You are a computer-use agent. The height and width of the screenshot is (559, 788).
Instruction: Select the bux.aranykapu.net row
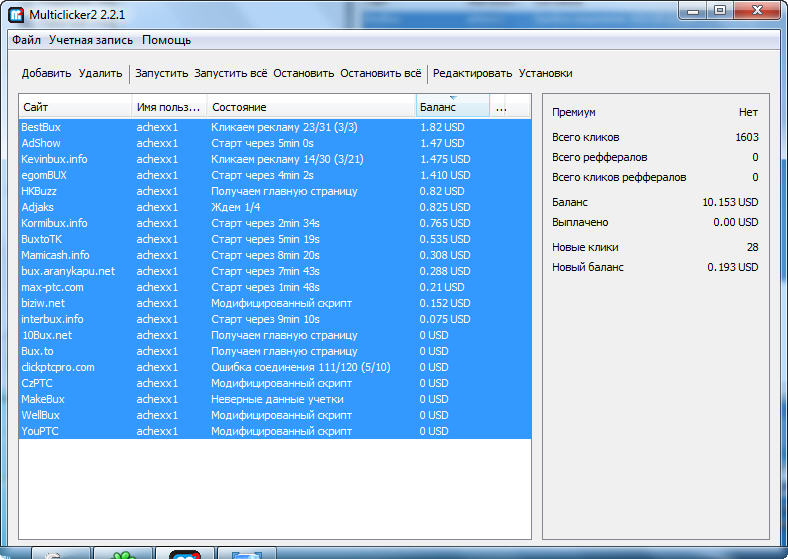point(275,271)
